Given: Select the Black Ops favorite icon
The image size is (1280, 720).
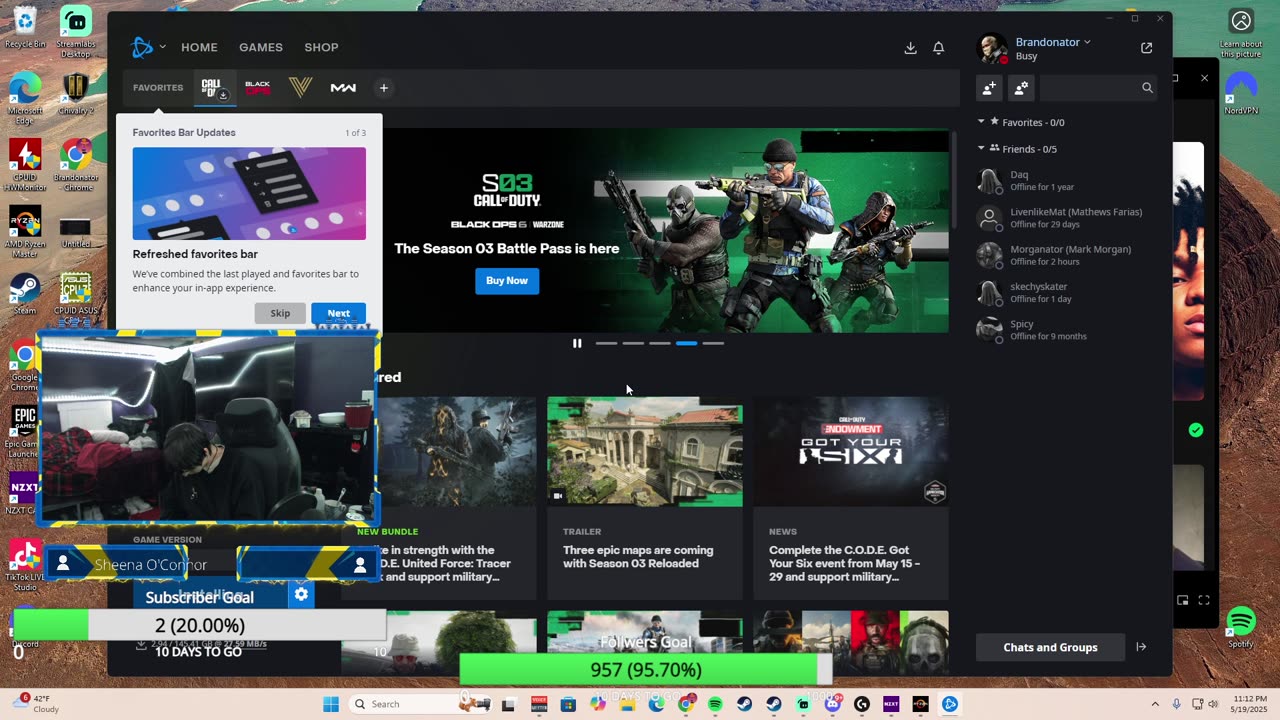Looking at the screenshot, I should pos(257,88).
